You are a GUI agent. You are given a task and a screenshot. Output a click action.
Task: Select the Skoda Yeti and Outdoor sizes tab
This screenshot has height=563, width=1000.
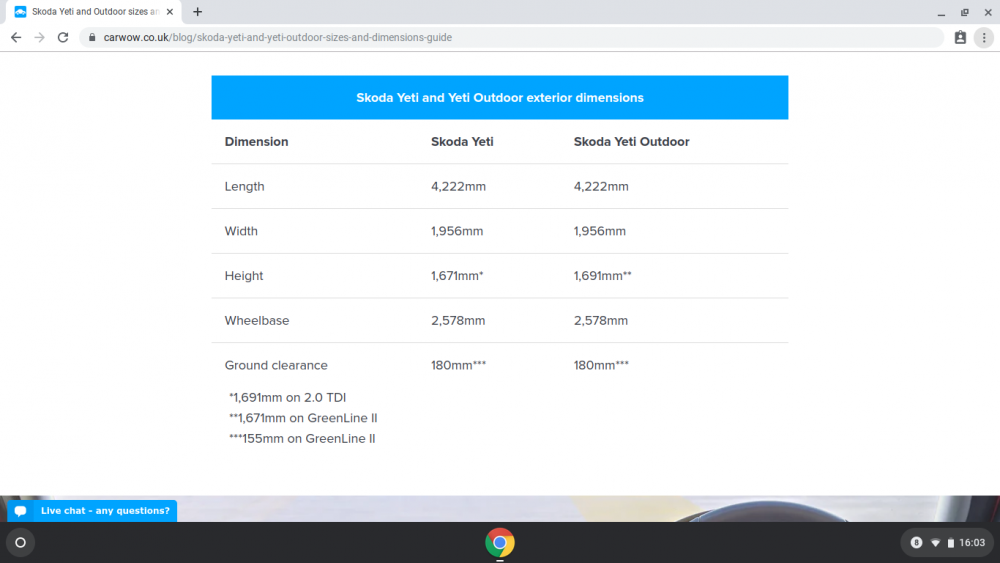94,11
